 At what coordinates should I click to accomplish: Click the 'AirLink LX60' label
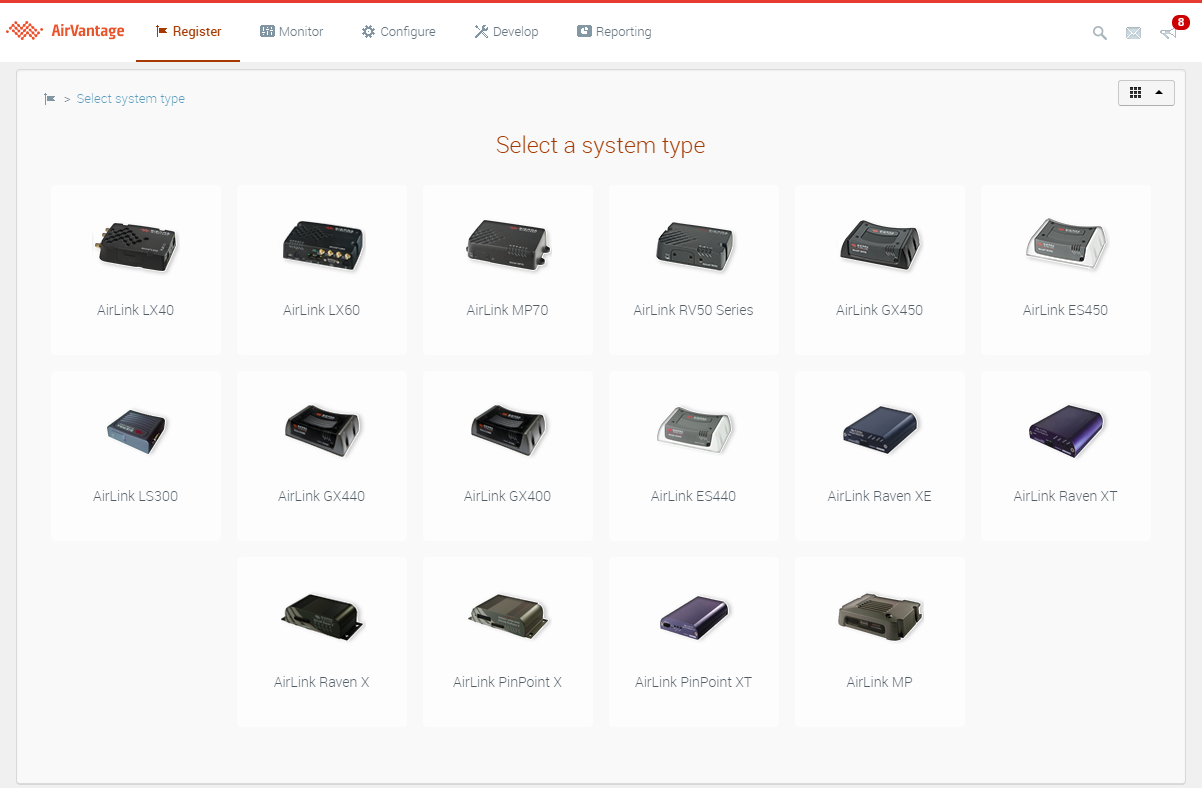click(322, 310)
